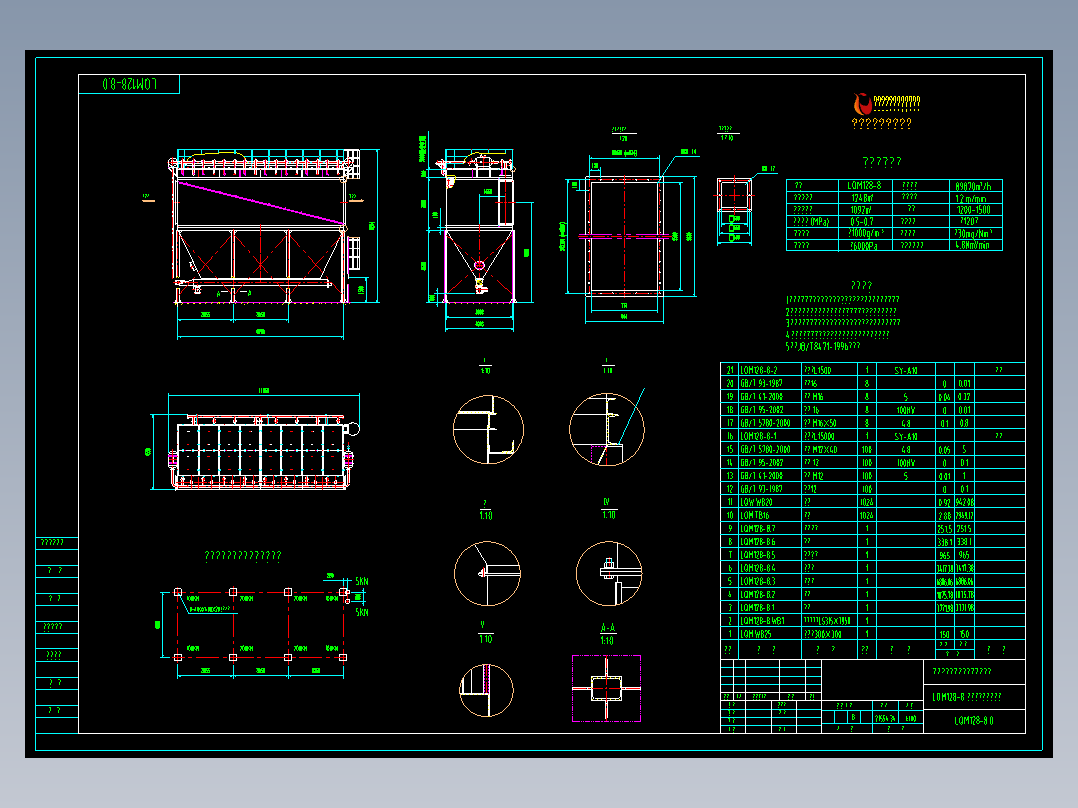Click the detail circle labeled V
The image size is (1078, 808).
486,690
